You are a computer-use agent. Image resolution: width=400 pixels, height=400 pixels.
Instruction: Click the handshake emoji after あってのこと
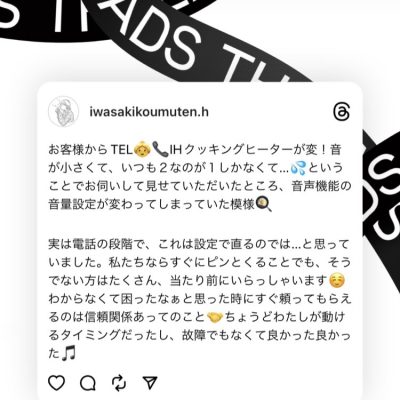[x=215, y=317]
